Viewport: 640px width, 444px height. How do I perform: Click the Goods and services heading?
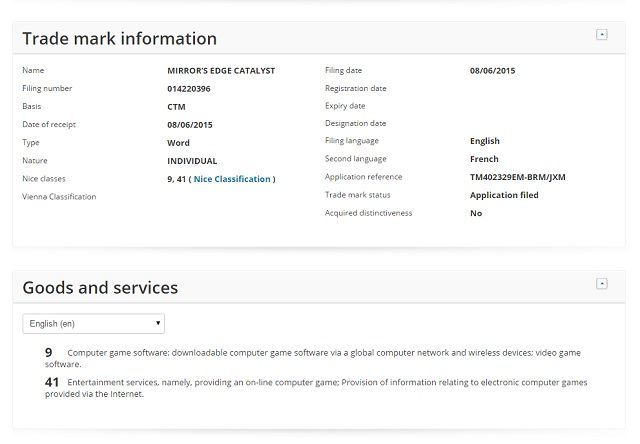pos(100,288)
